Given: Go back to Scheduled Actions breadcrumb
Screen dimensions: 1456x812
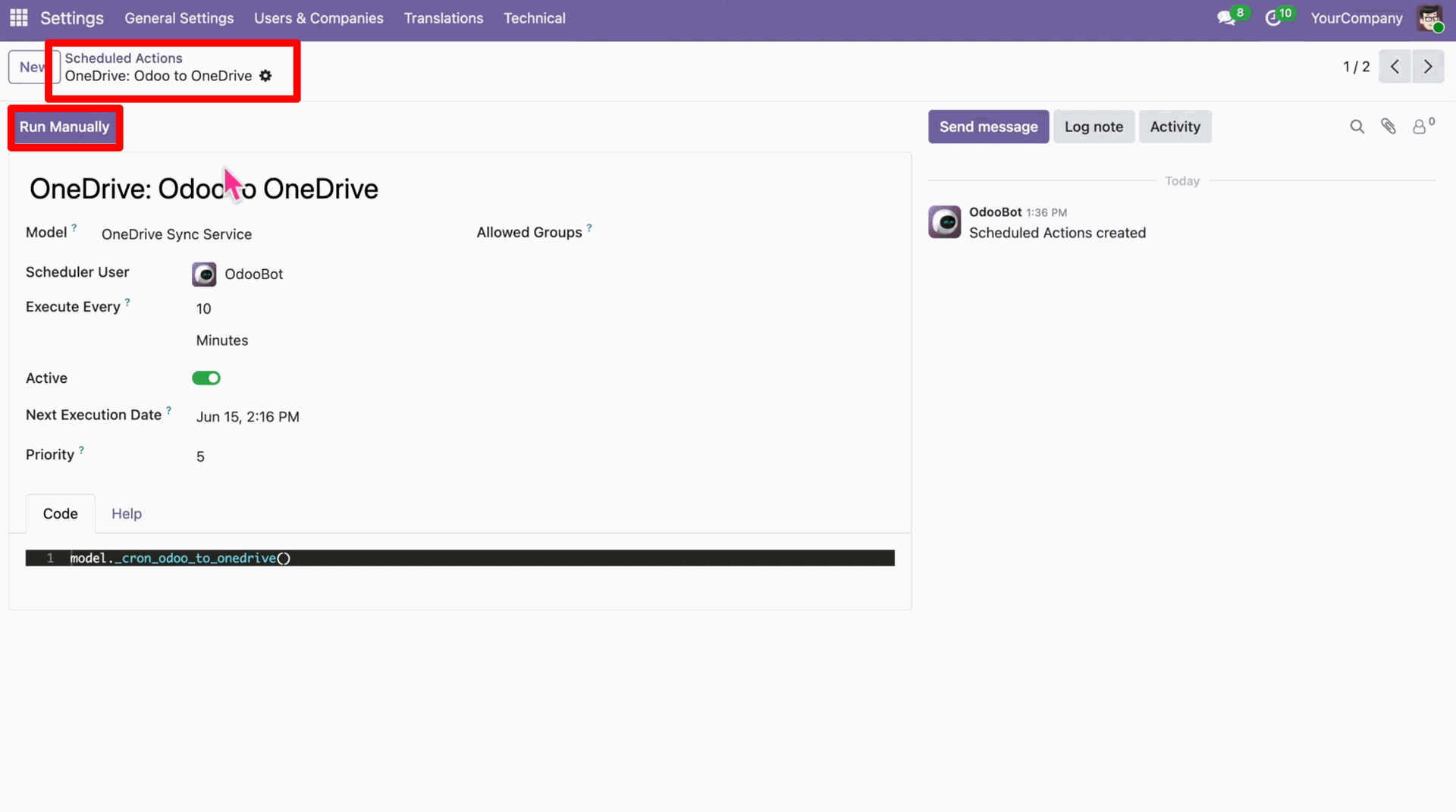Looking at the screenshot, I should [124, 58].
